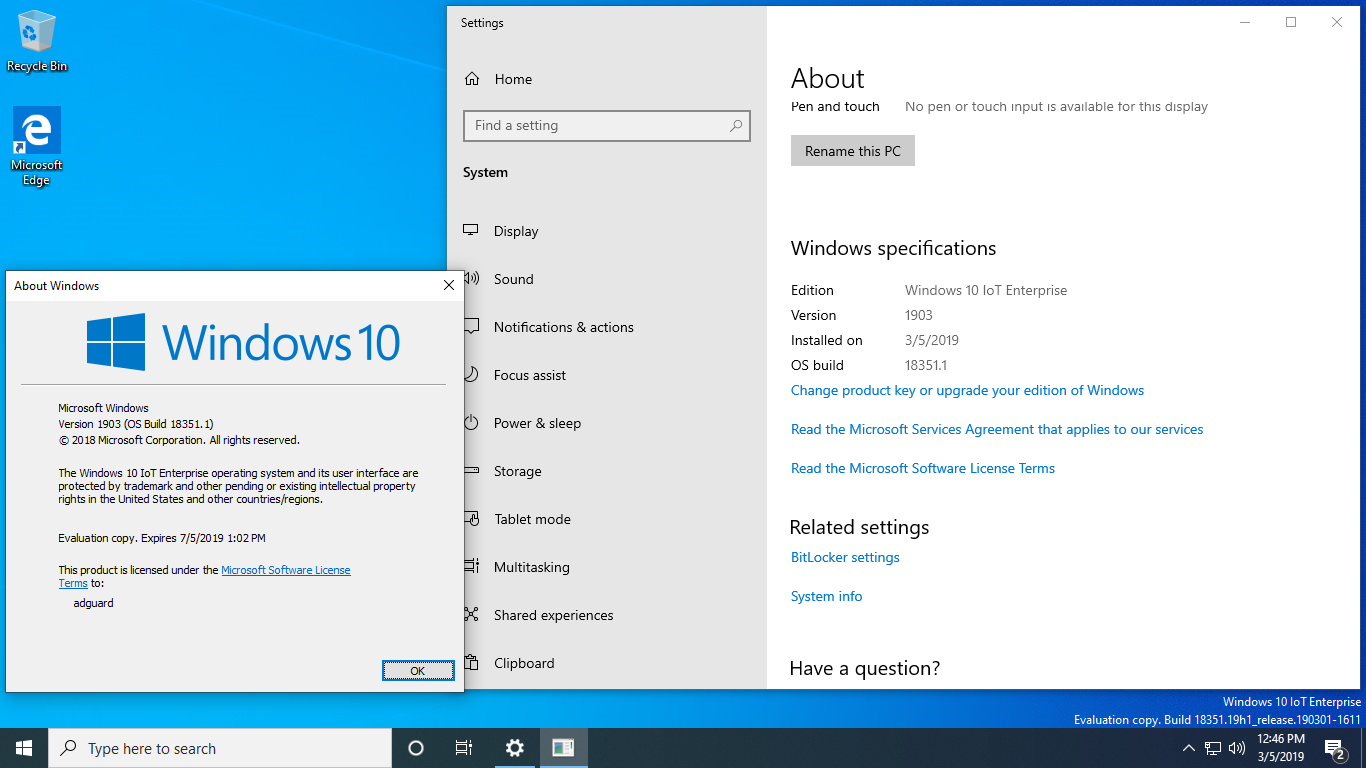
Task: Open the Recycle Bin desktop icon
Action: click(x=37, y=42)
